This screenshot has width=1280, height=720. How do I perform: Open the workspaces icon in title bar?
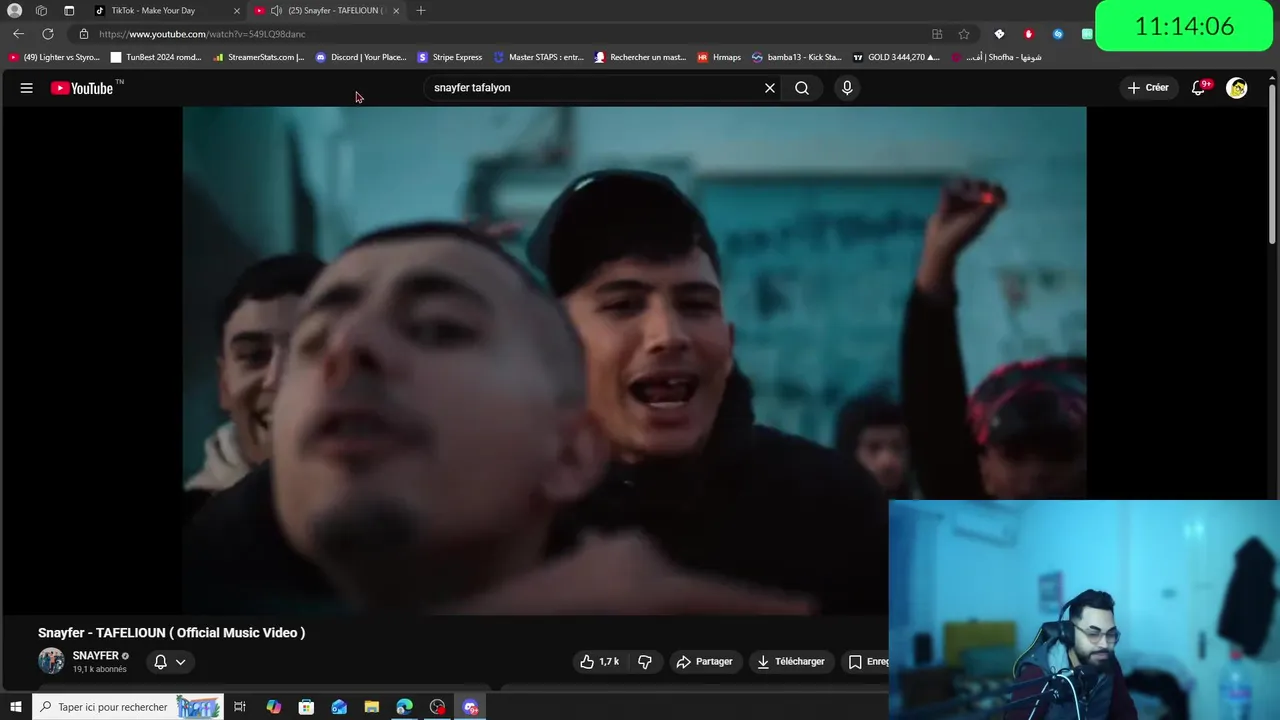(41, 10)
